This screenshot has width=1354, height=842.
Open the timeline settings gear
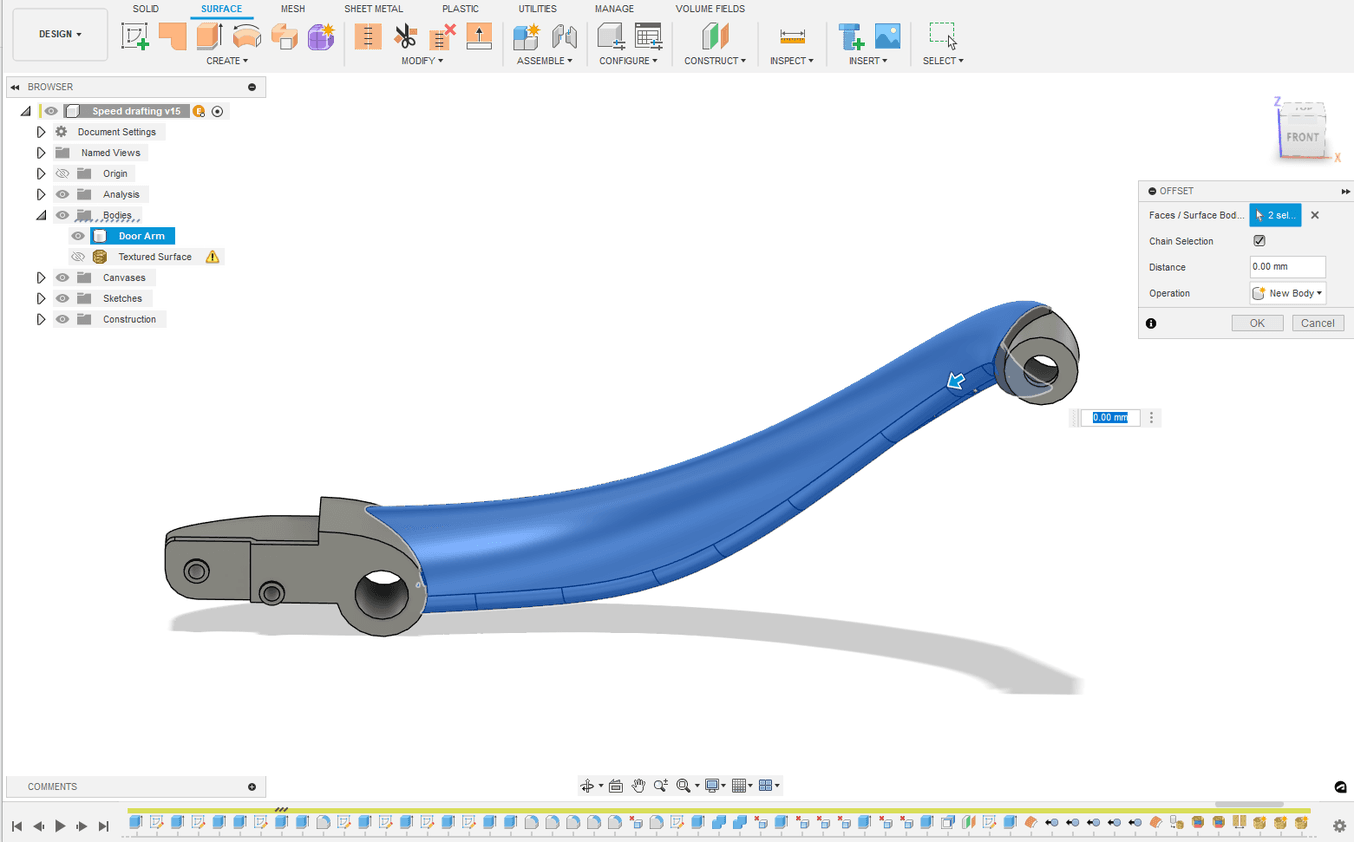tap(1339, 826)
